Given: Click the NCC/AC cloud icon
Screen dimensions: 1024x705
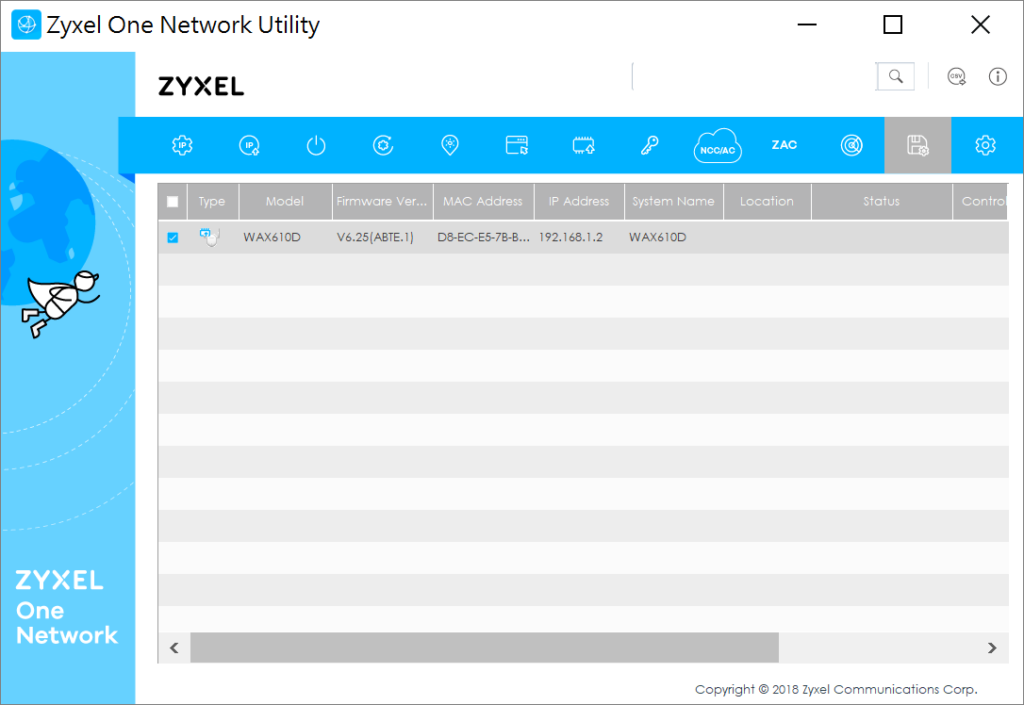Looking at the screenshot, I should [717, 146].
